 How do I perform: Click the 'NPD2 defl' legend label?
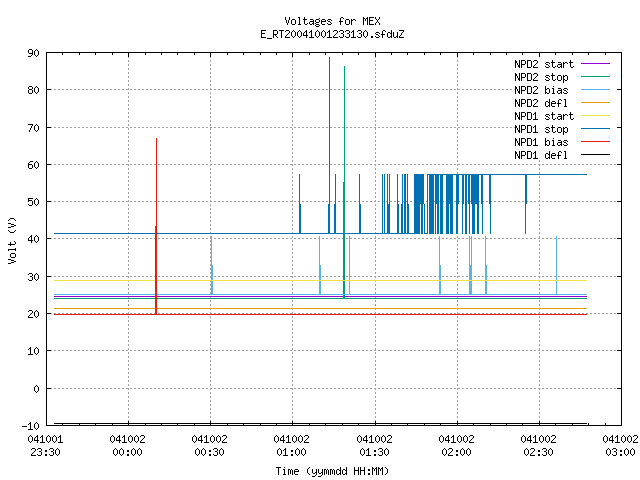[541, 103]
